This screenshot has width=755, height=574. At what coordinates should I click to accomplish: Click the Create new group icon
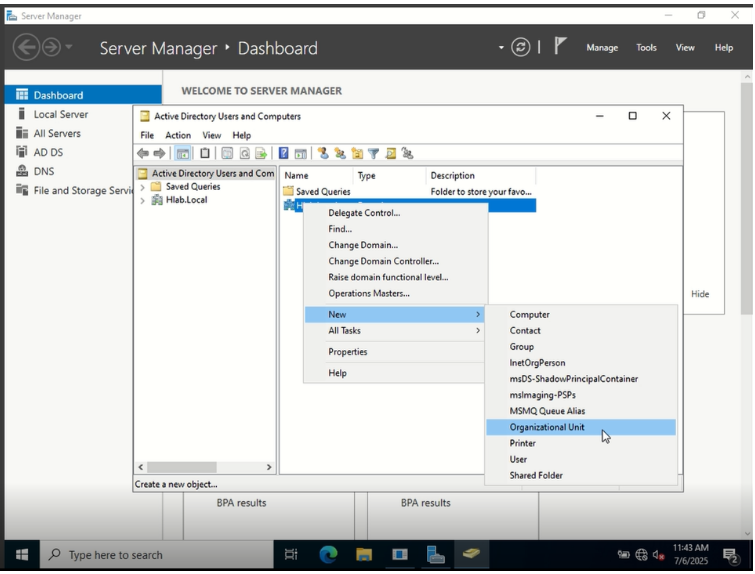(x=340, y=154)
